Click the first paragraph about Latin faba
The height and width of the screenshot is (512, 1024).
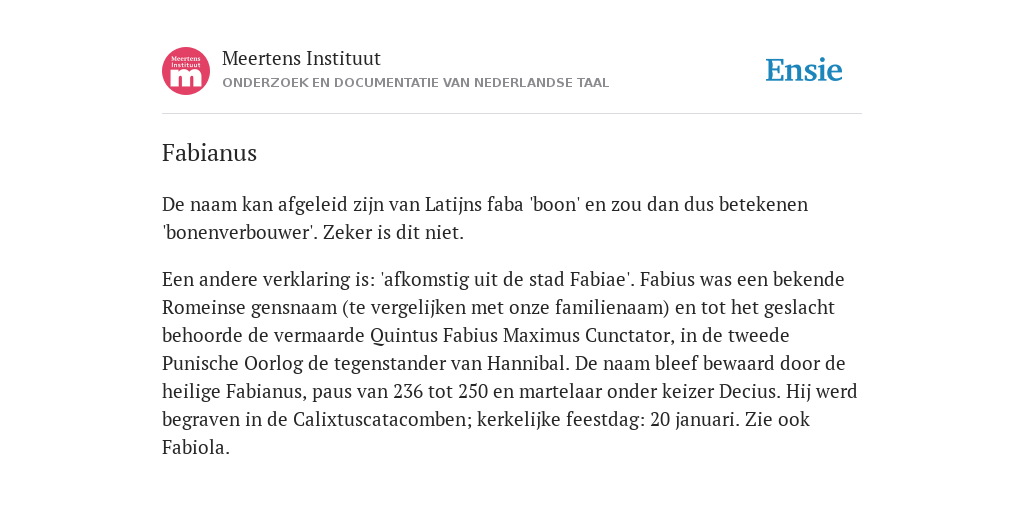[485, 218]
